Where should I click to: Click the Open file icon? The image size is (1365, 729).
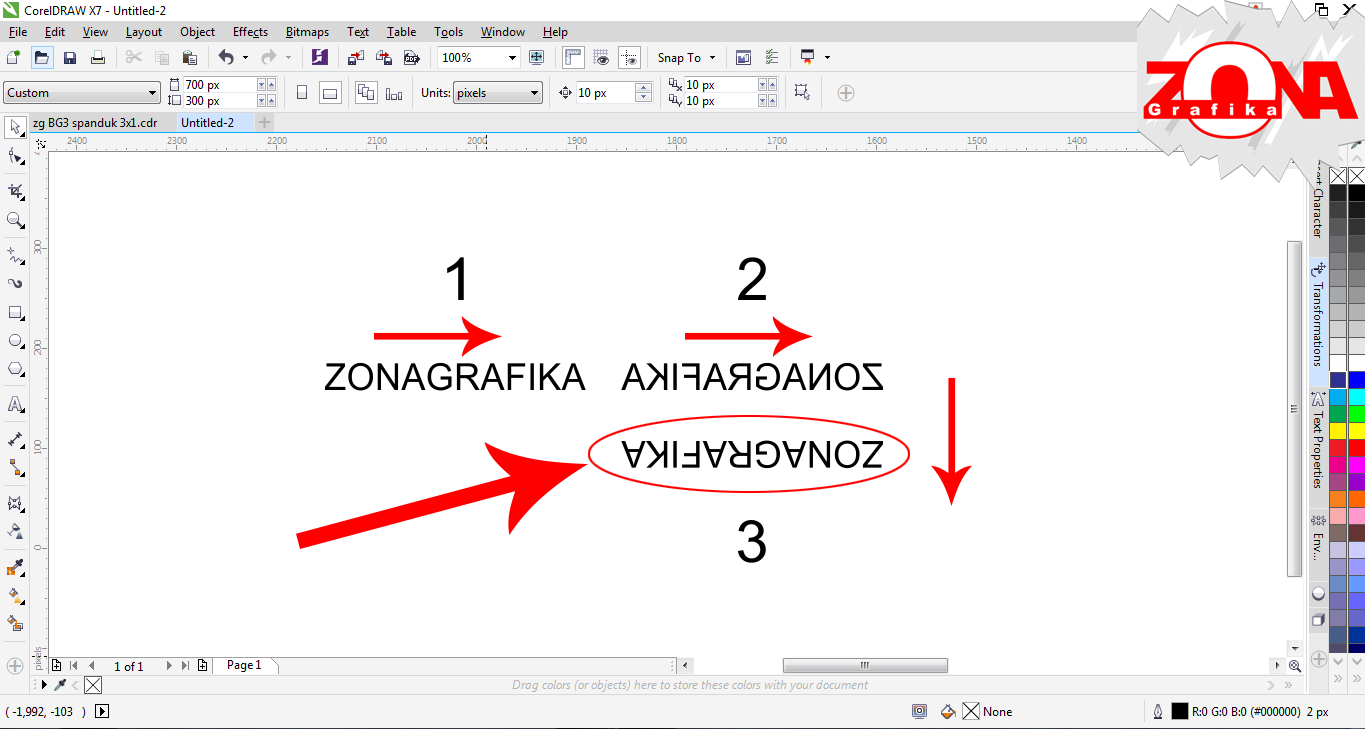42,57
